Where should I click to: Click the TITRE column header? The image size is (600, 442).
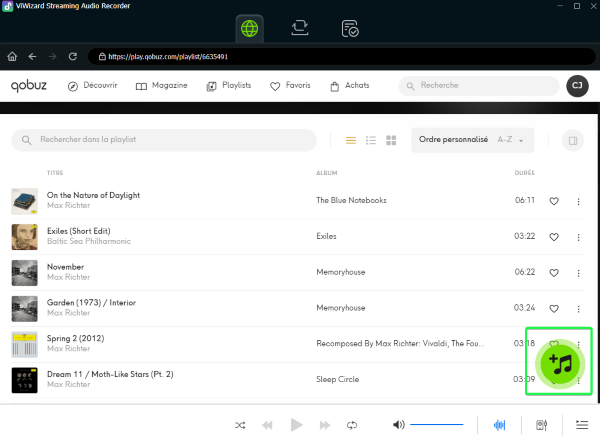point(55,173)
